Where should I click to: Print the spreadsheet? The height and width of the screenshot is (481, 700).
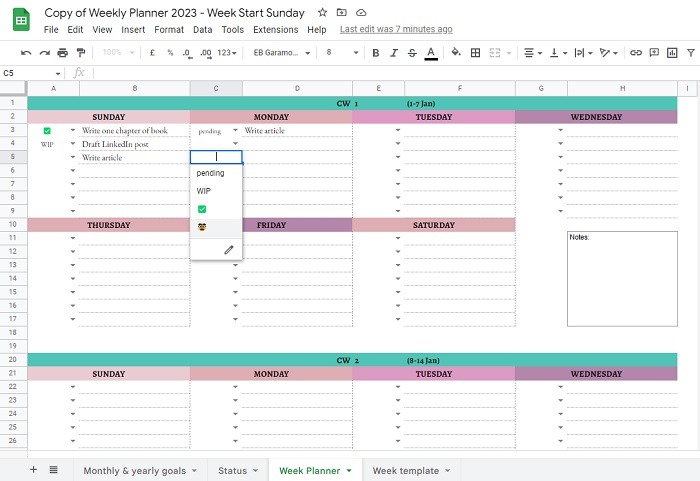click(62, 53)
